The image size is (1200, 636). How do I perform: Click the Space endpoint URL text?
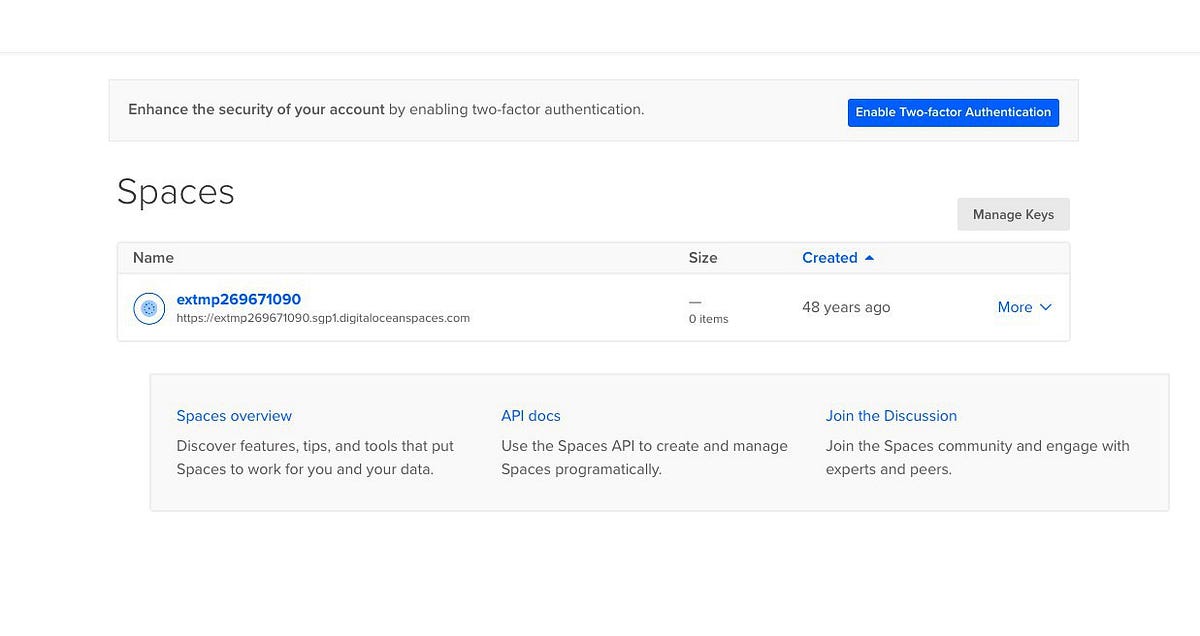click(x=323, y=318)
